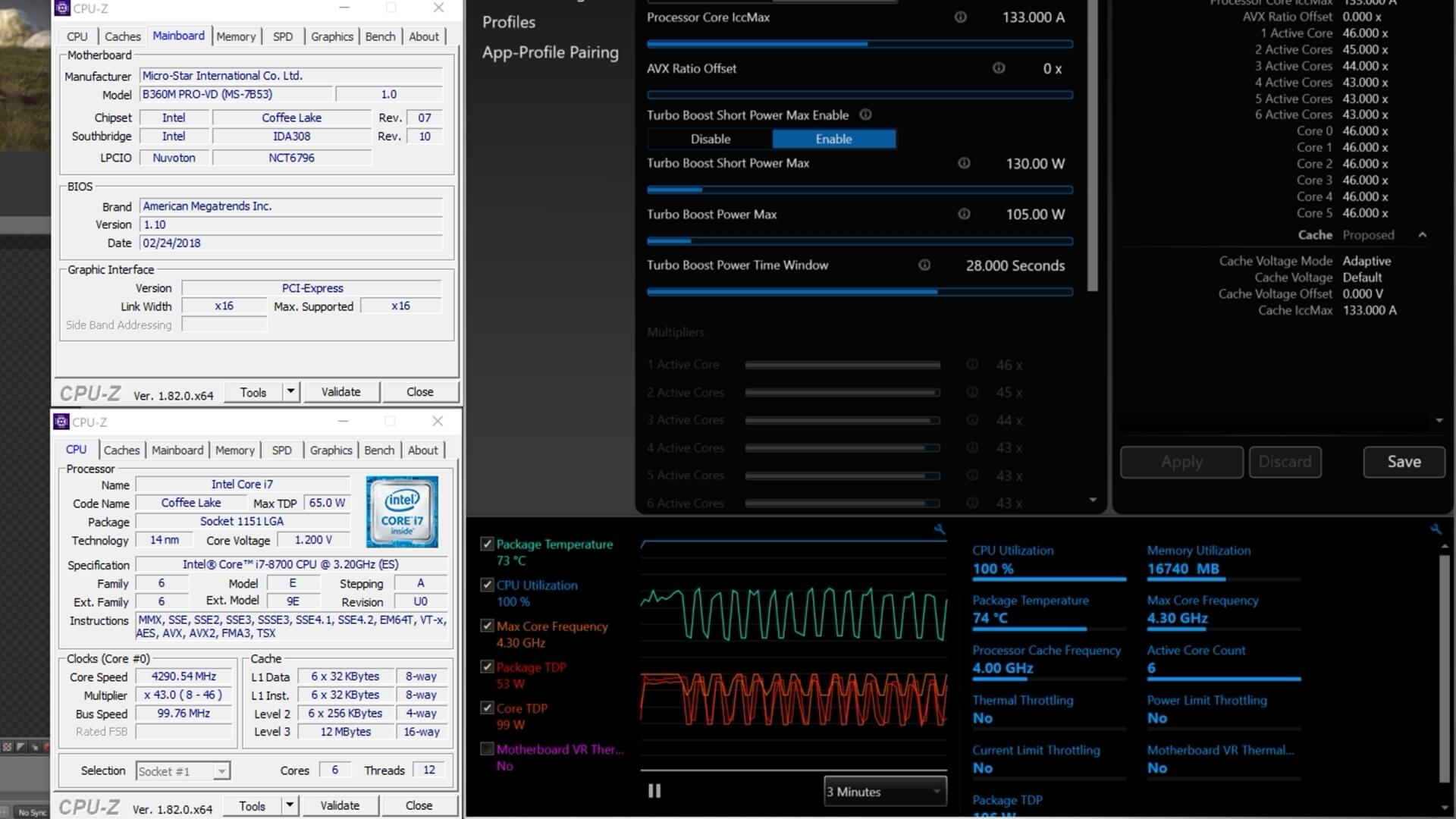Select Enable for Turbo Boost Short Power Max
Image resolution: width=1456 pixels, height=819 pixels.
(x=834, y=139)
